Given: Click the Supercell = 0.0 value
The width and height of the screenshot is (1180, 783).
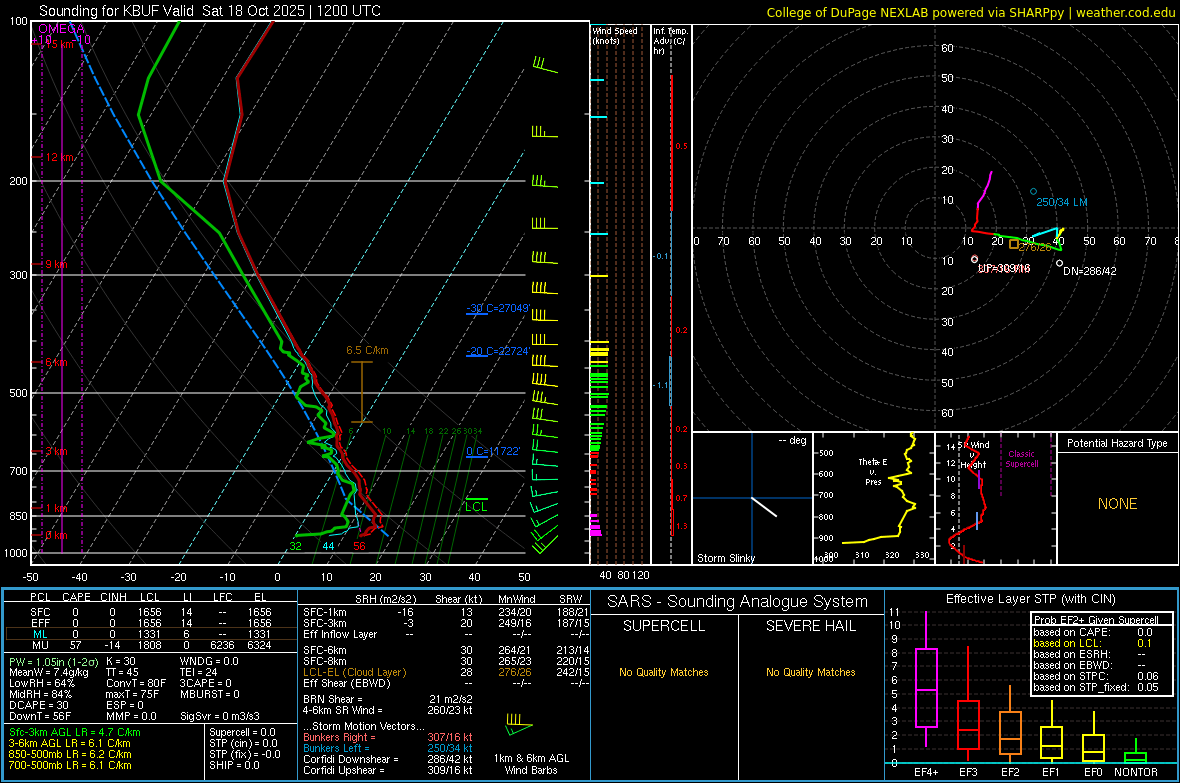Looking at the screenshot, I should pos(242,732).
